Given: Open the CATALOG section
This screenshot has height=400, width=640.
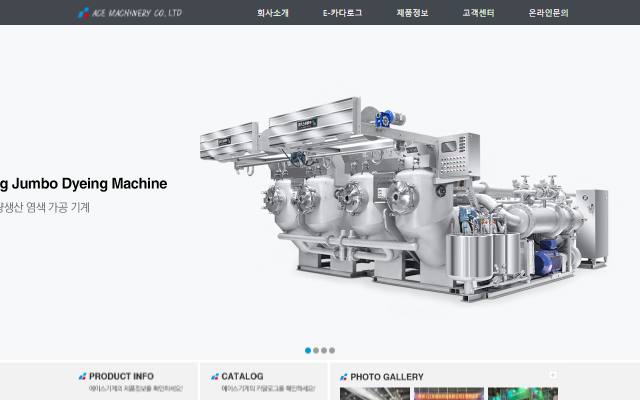Looking at the screenshot, I should (x=242, y=376).
